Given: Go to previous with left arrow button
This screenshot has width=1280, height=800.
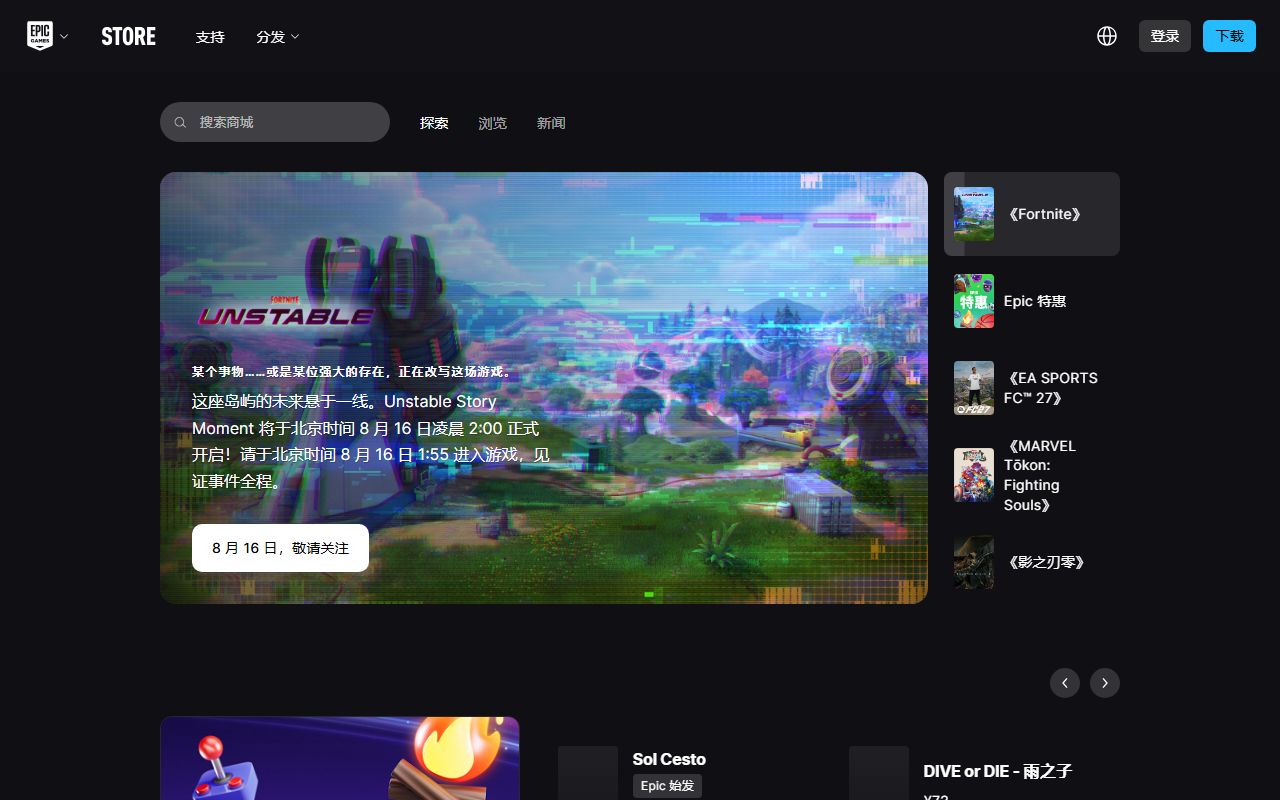Looking at the screenshot, I should click(1065, 683).
